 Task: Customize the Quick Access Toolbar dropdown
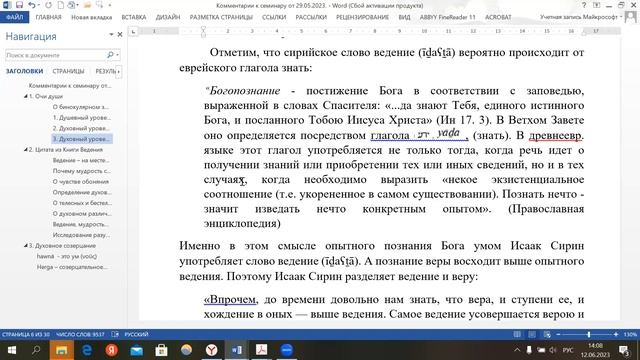tap(110, 5)
